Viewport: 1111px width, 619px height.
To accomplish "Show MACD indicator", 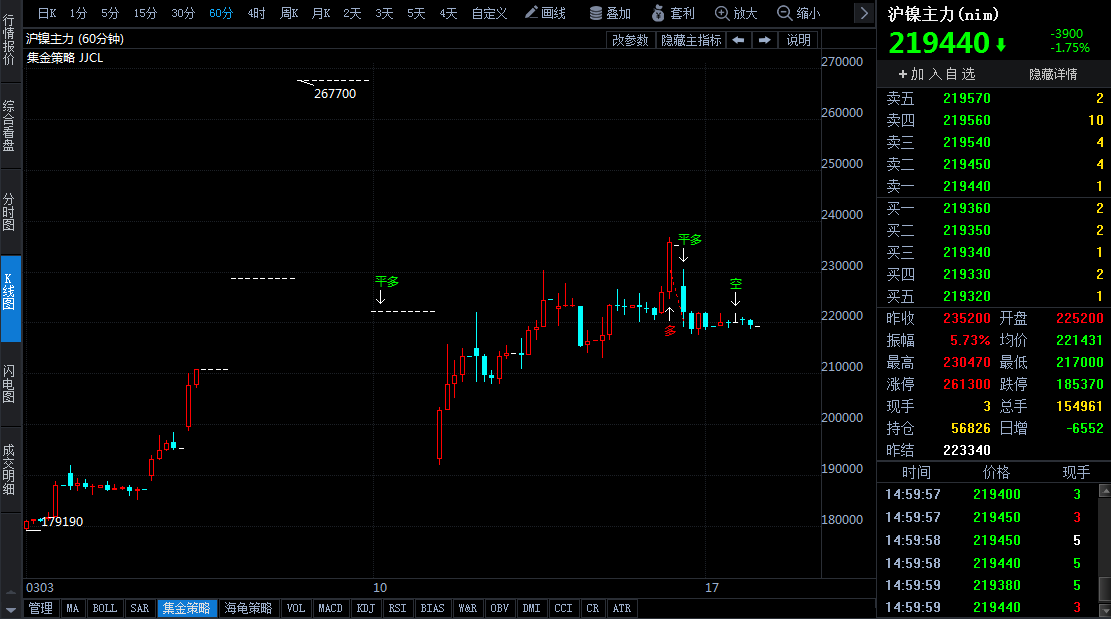I will (x=330, y=608).
